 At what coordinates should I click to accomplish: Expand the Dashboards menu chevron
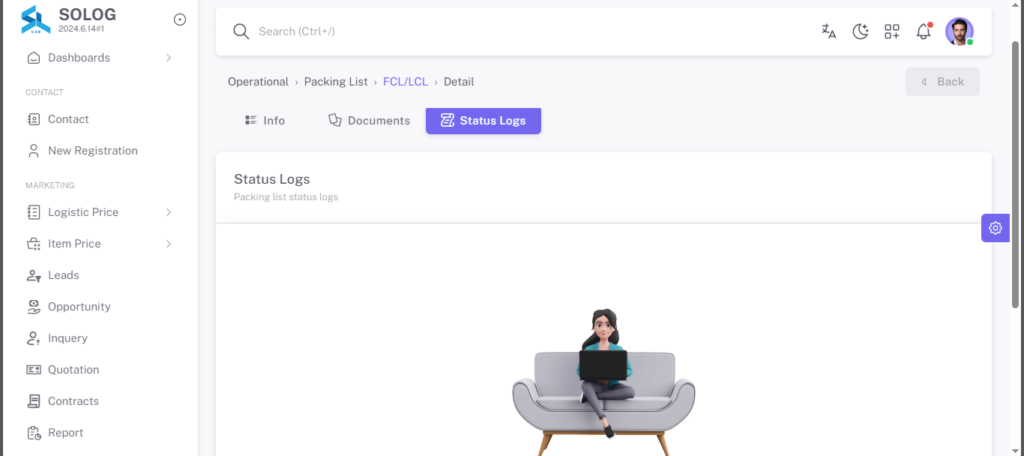168,57
